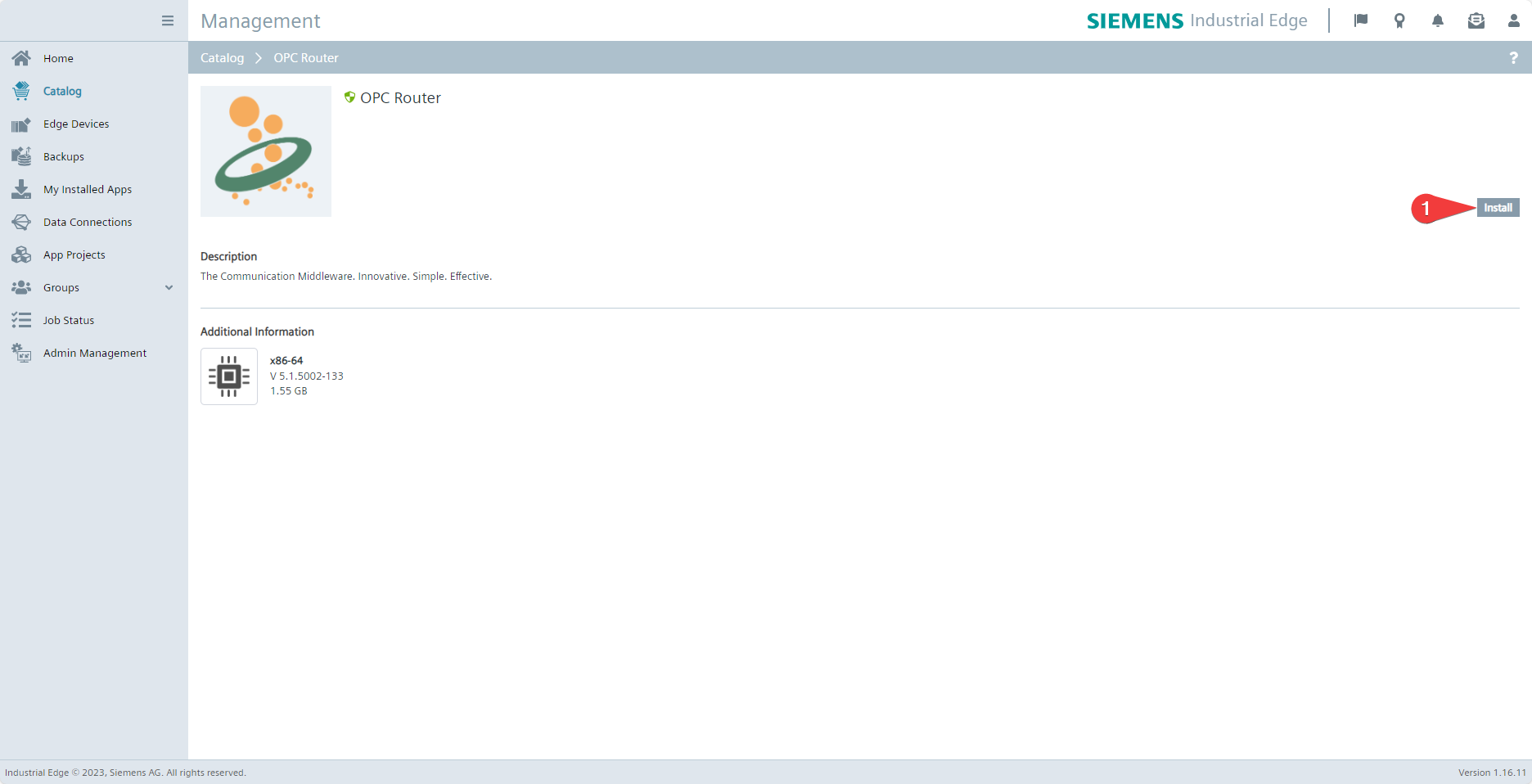
Task: Click the flag icon in header
Action: pyautogui.click(x=1361, y=20)
